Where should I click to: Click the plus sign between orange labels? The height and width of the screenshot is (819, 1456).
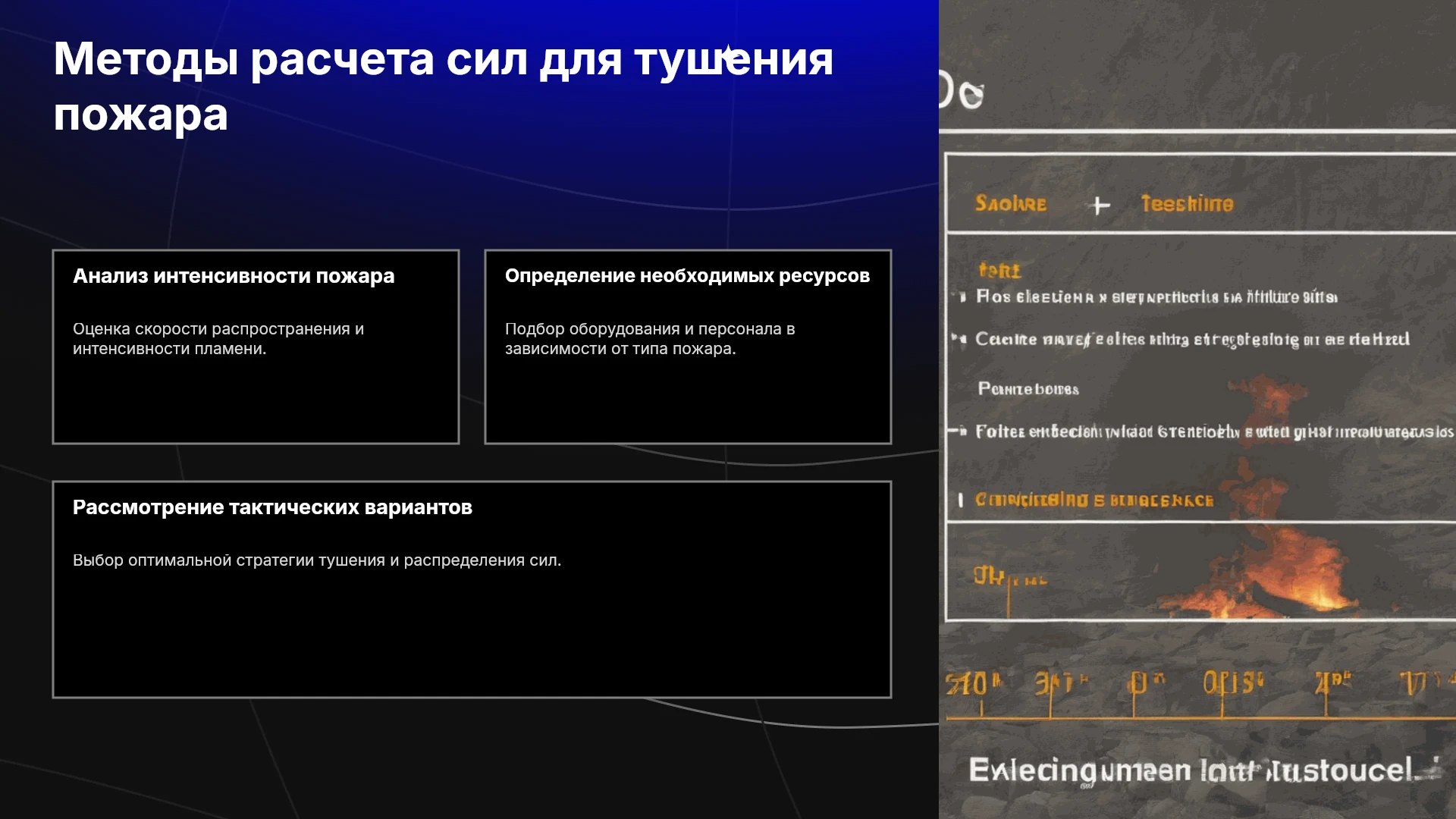tap(1099, 205)
